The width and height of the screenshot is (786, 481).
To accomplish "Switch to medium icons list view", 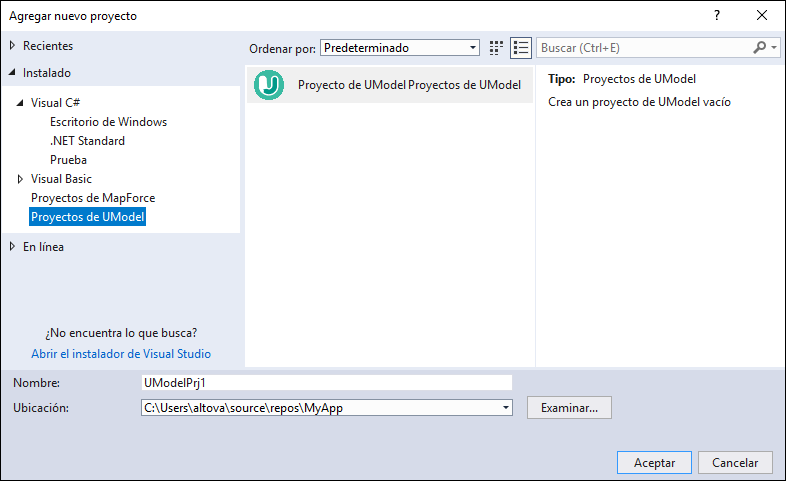I will tap(521, 48).
